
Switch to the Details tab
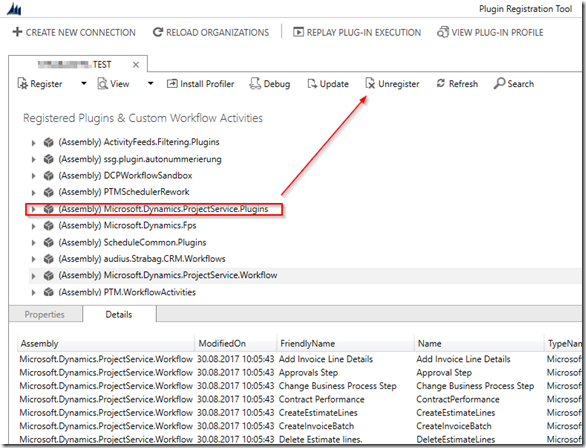119,314
